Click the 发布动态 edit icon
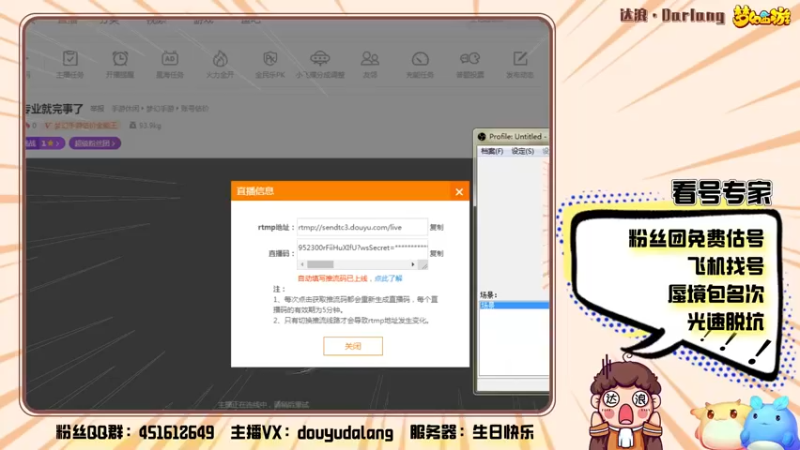800x450 pixels. (x=520, y=59)
